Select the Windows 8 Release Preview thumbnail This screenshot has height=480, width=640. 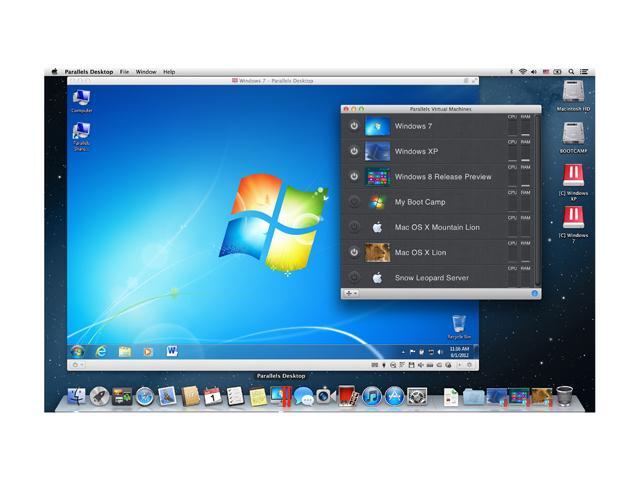click(377, 177)
